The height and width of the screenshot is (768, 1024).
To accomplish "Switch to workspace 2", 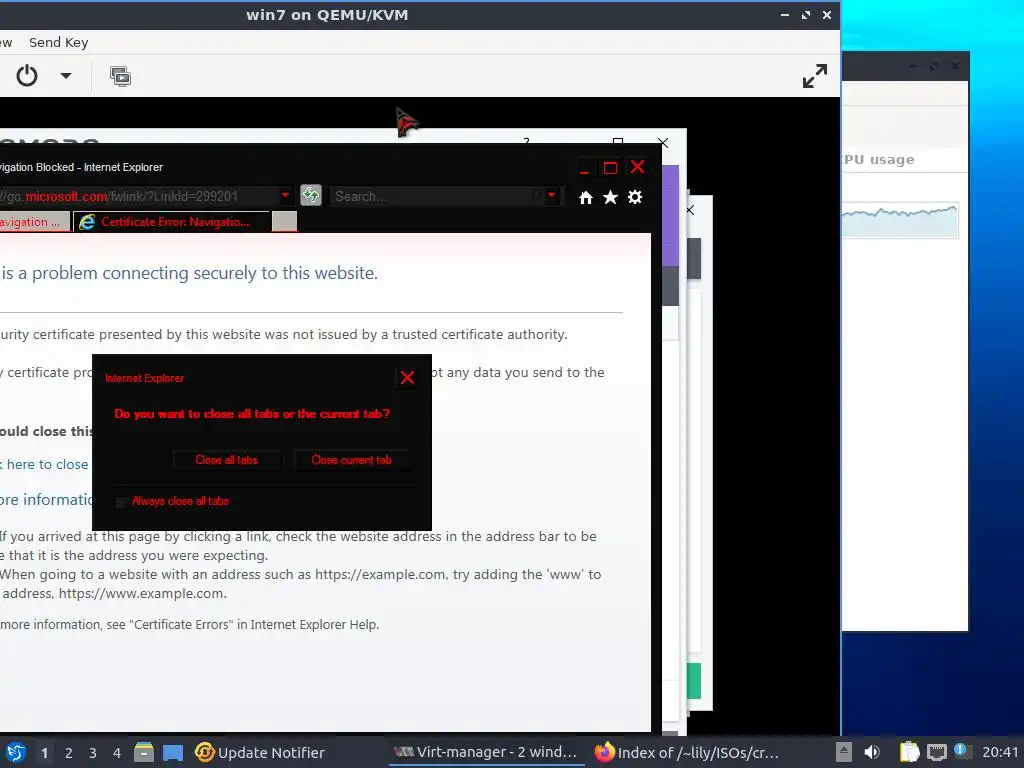I will 69,753.
